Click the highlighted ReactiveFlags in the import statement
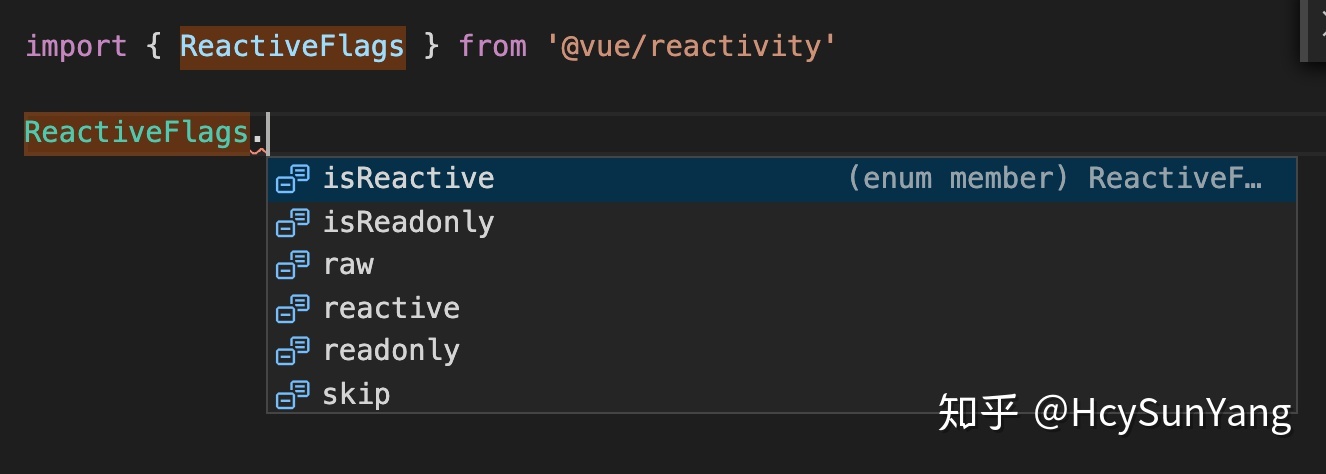This screenshot has height=474, width=1326. (x=292, y=46)
